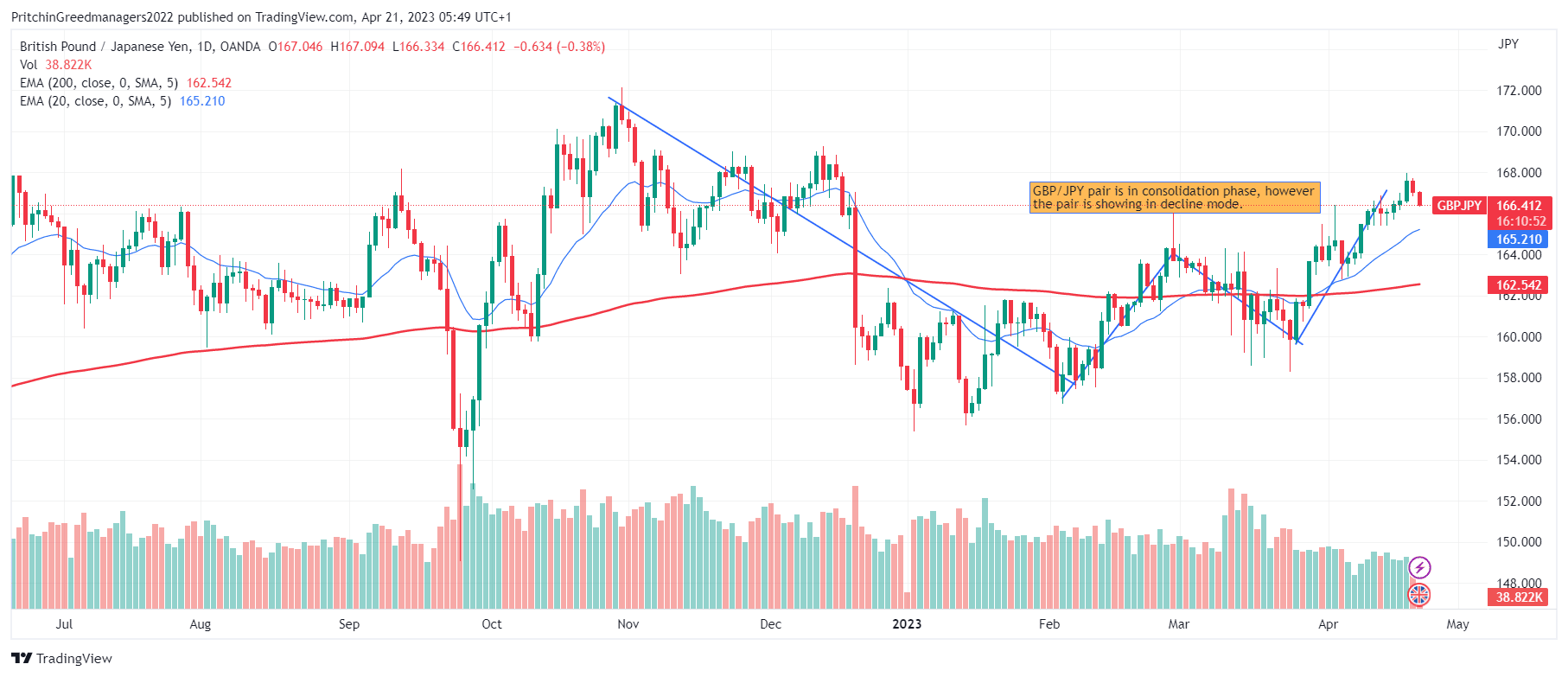The width and height of the screenshot is (1568, 677).
Task: Click the EMA 20 indicator legend
Action: [x=122, y=101]
